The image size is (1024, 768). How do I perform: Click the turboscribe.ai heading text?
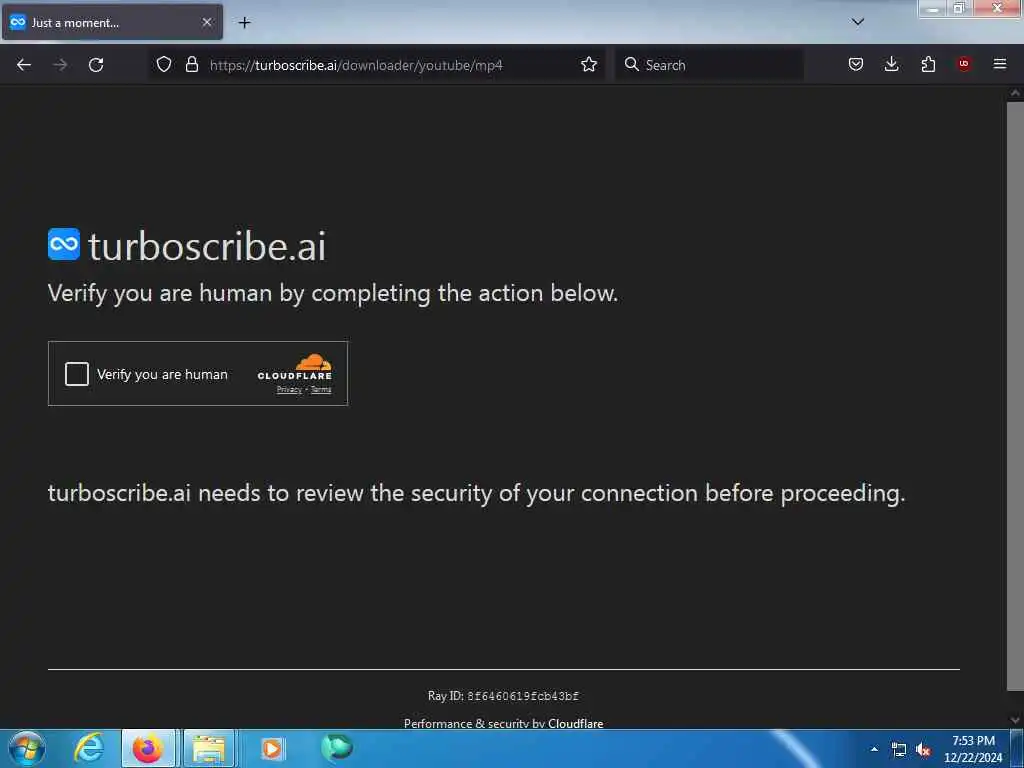(x=206, y=246)
